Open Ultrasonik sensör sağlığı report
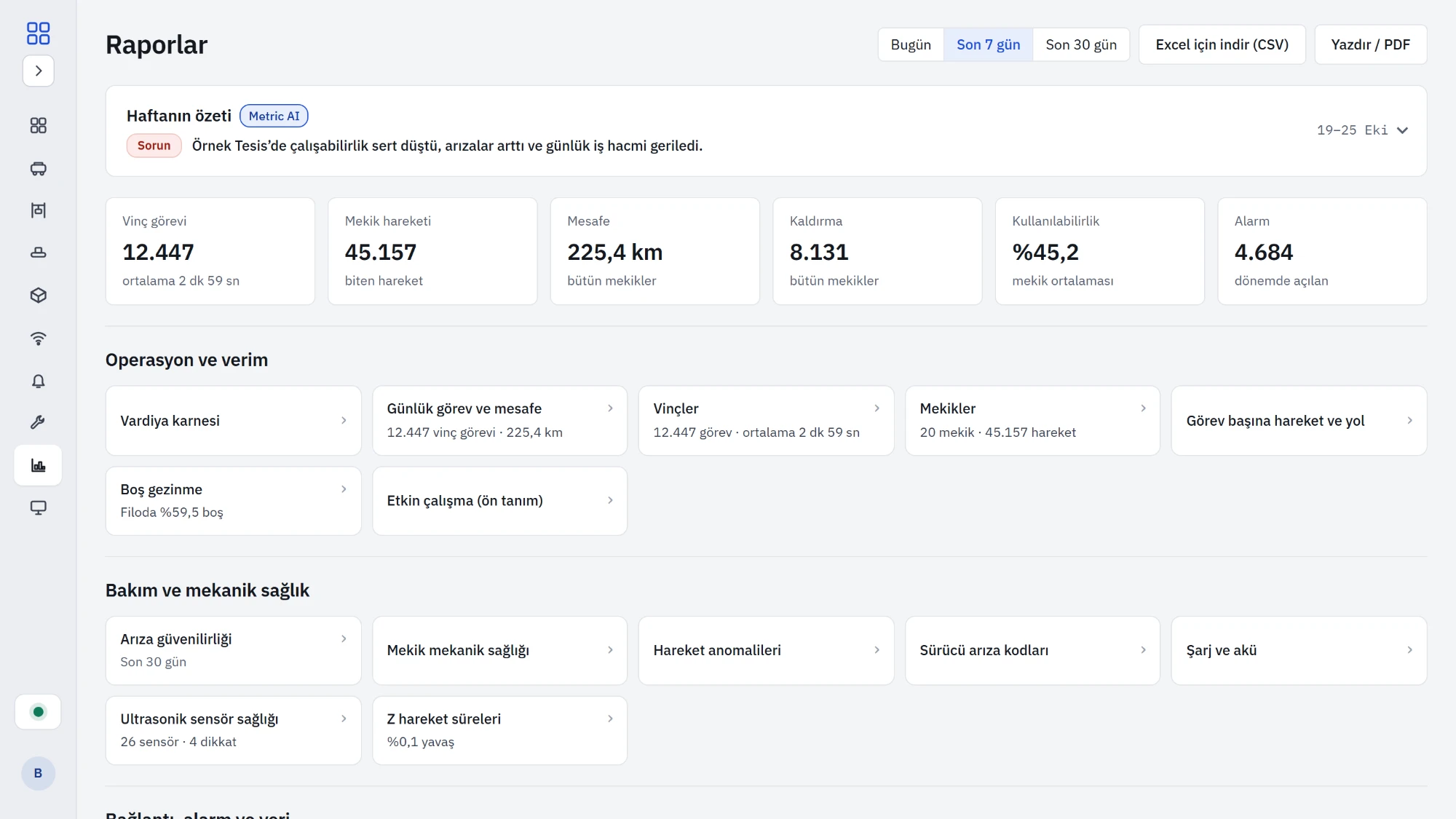Image resolution: width=1456 pixels, height=819 pixels. tap(233, 730)
